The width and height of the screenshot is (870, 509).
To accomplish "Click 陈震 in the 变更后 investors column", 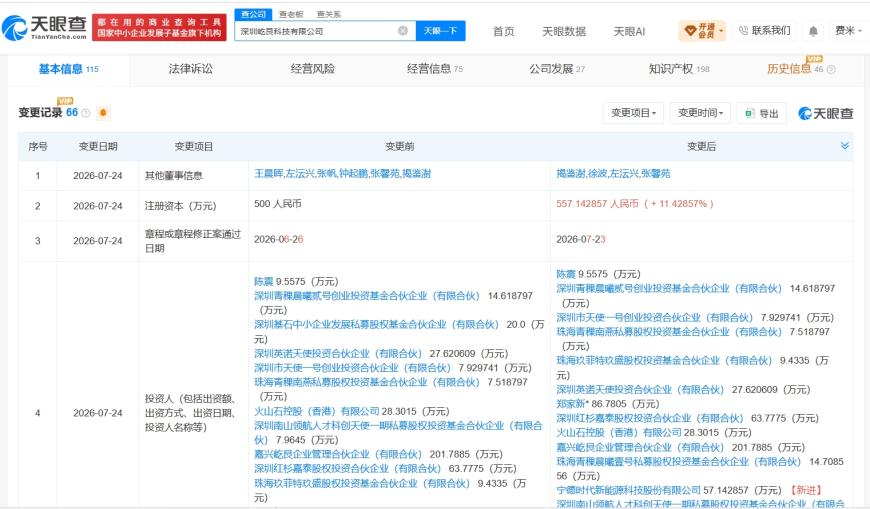I will point(566,274).
